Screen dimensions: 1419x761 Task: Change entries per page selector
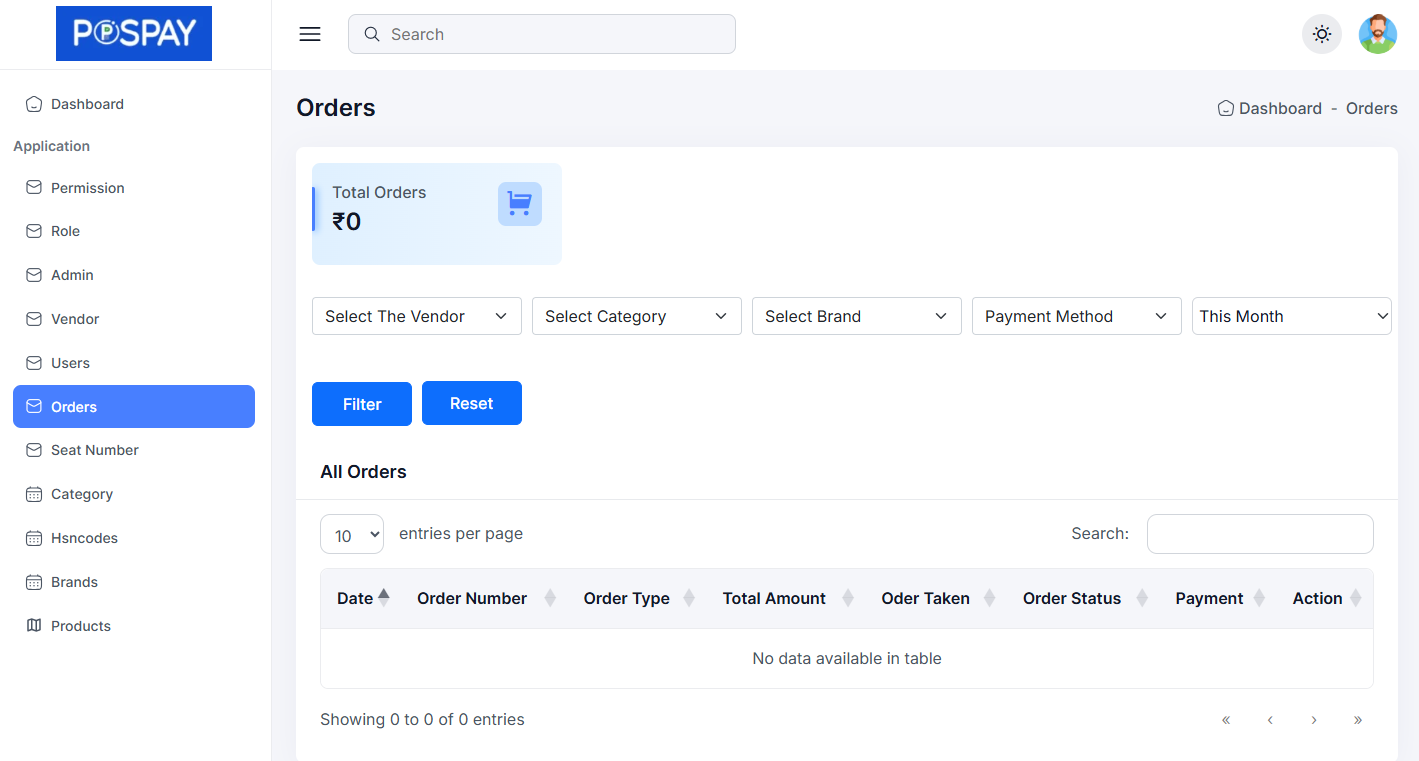(351, 534)
